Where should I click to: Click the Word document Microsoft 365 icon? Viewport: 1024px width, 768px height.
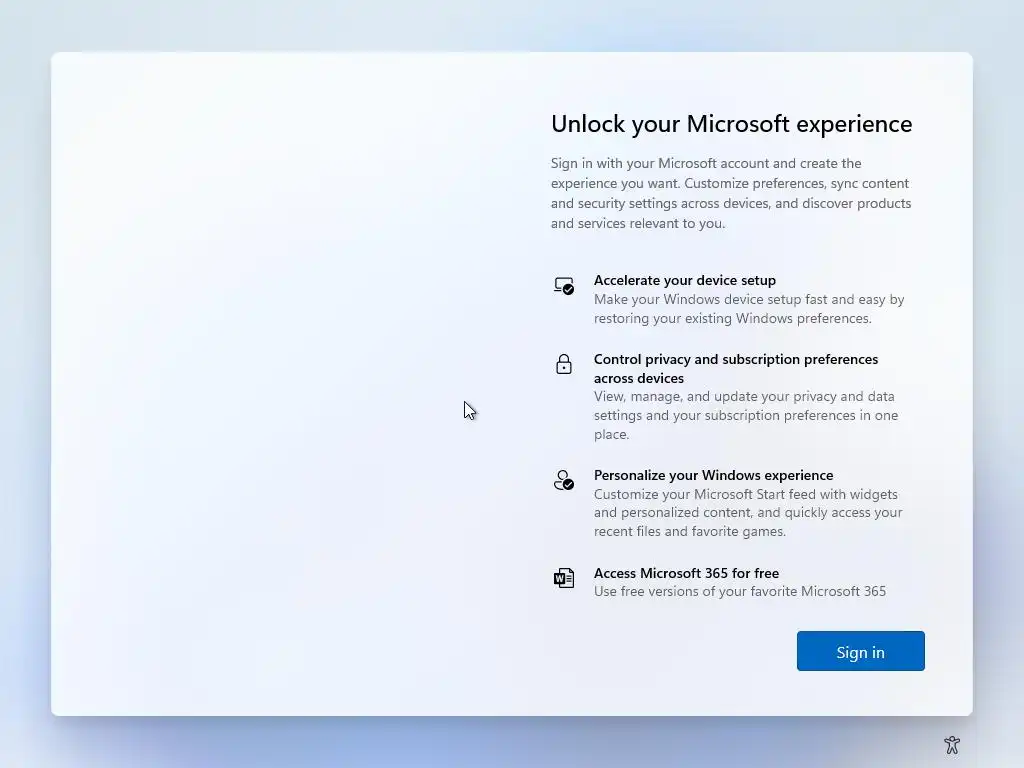click(564, 578)
